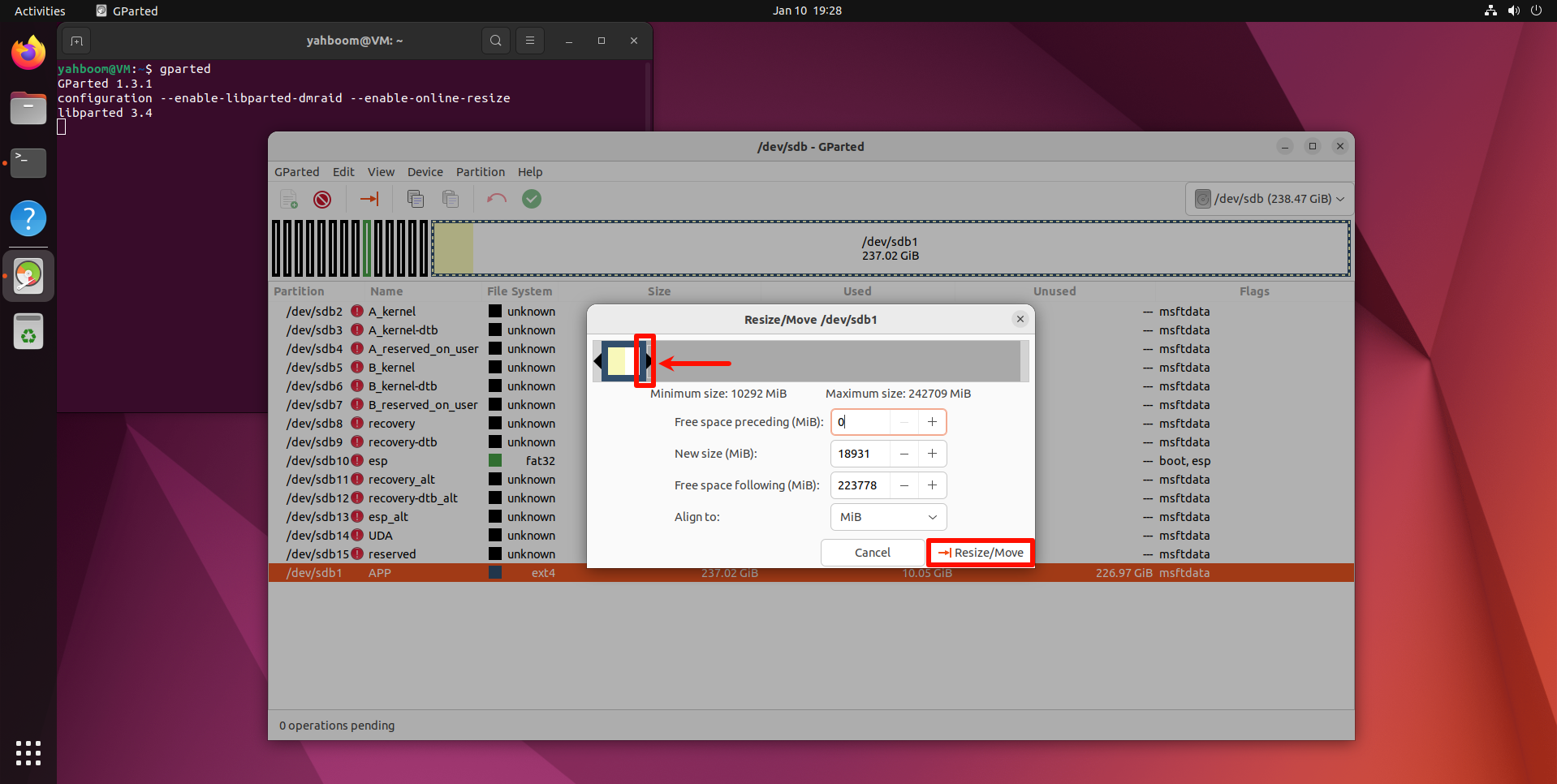
Task: Open the /dev/sdb device selector dropdown
Action: click(x=1270, y=199)
